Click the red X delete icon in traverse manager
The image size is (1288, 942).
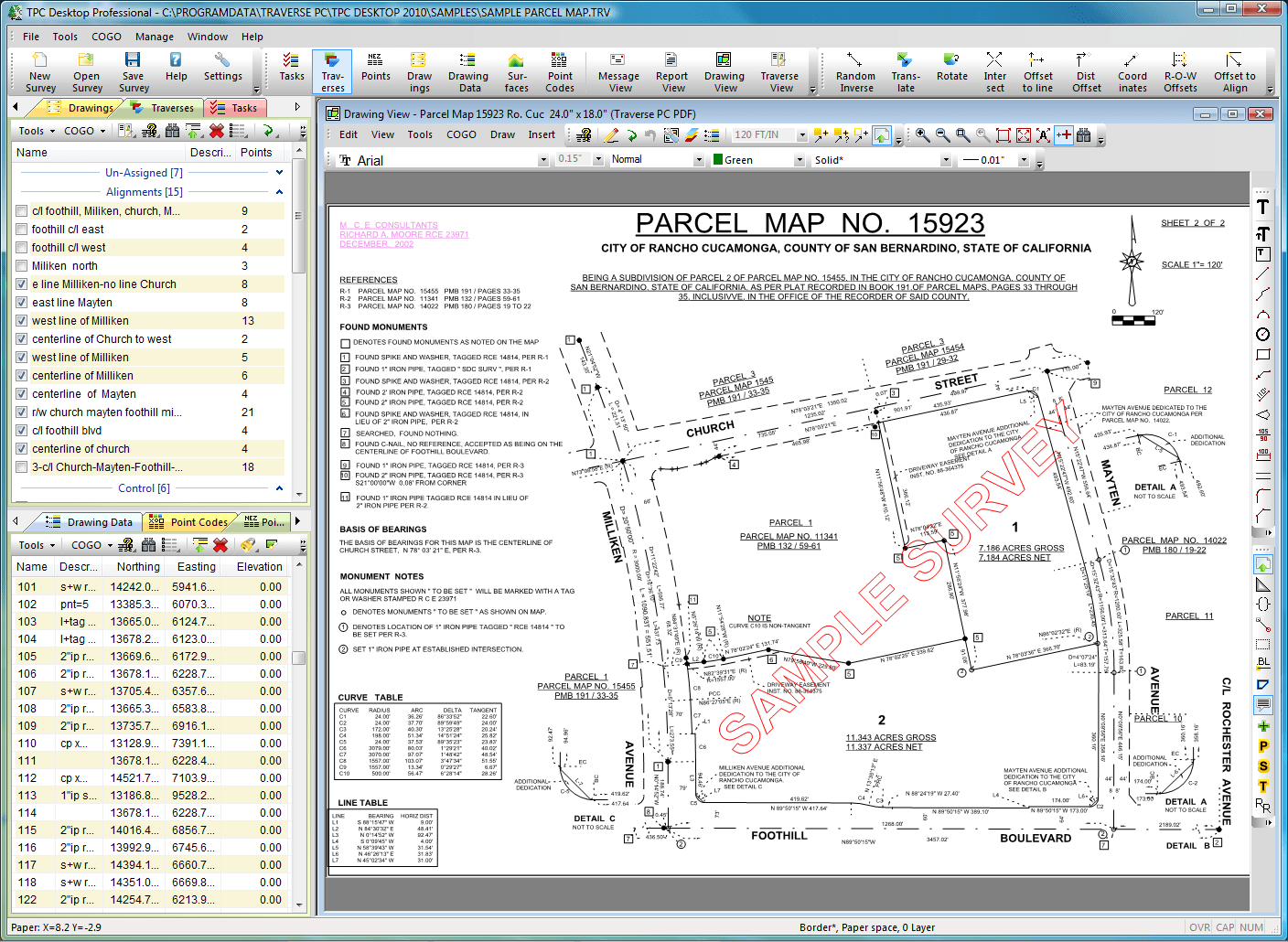pyautogui.click(x=217, y=131)
